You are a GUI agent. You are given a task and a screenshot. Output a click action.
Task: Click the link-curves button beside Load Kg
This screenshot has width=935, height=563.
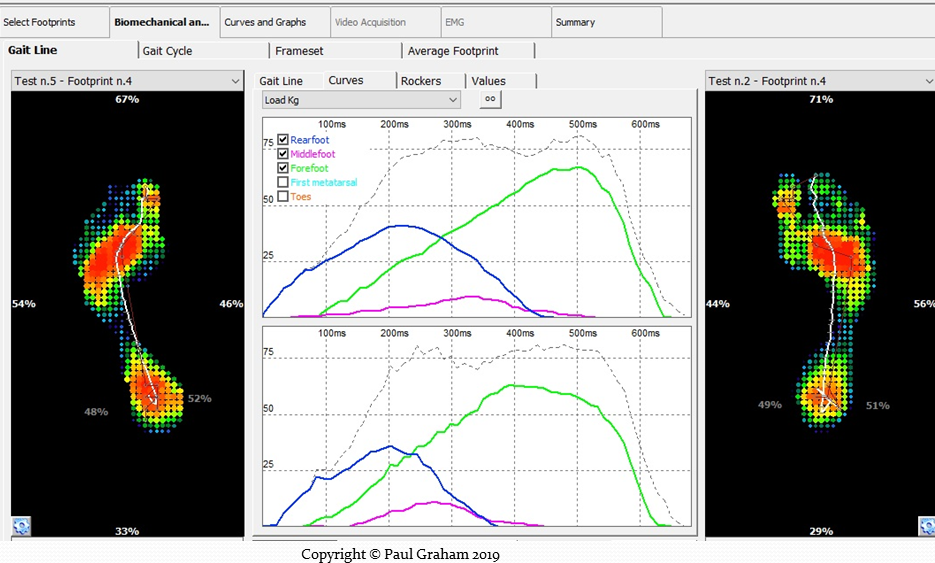click(490, 100)
